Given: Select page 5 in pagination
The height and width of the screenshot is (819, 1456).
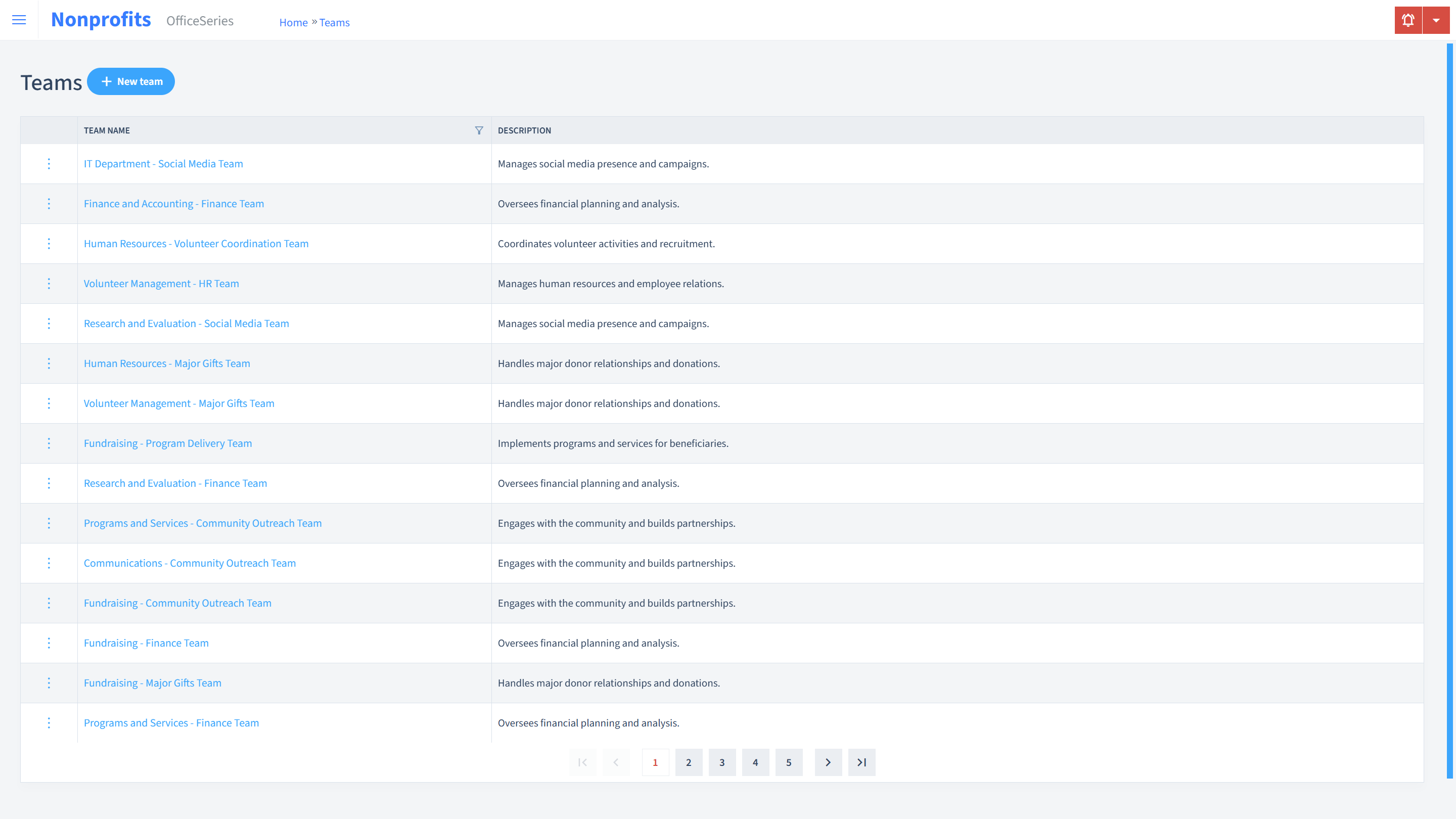Looking at the screenshot, I should 789,761.
